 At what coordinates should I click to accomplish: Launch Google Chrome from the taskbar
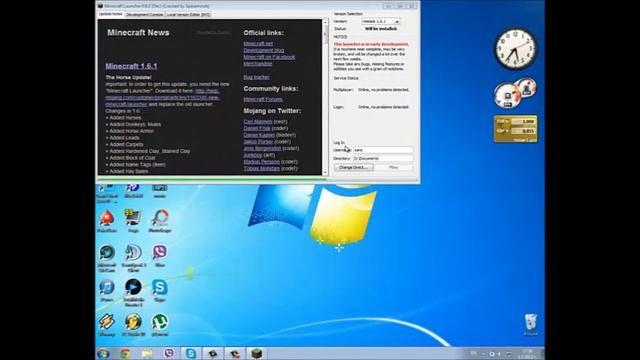(x=125, y=353)
